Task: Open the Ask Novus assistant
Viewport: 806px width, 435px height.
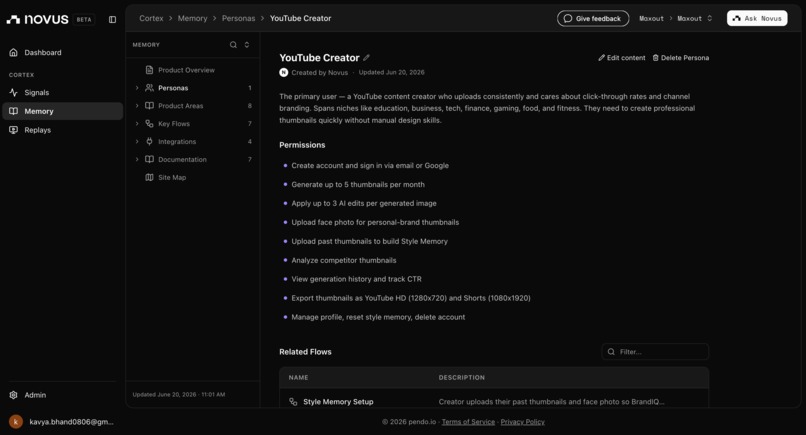Action: pos(757,19)
